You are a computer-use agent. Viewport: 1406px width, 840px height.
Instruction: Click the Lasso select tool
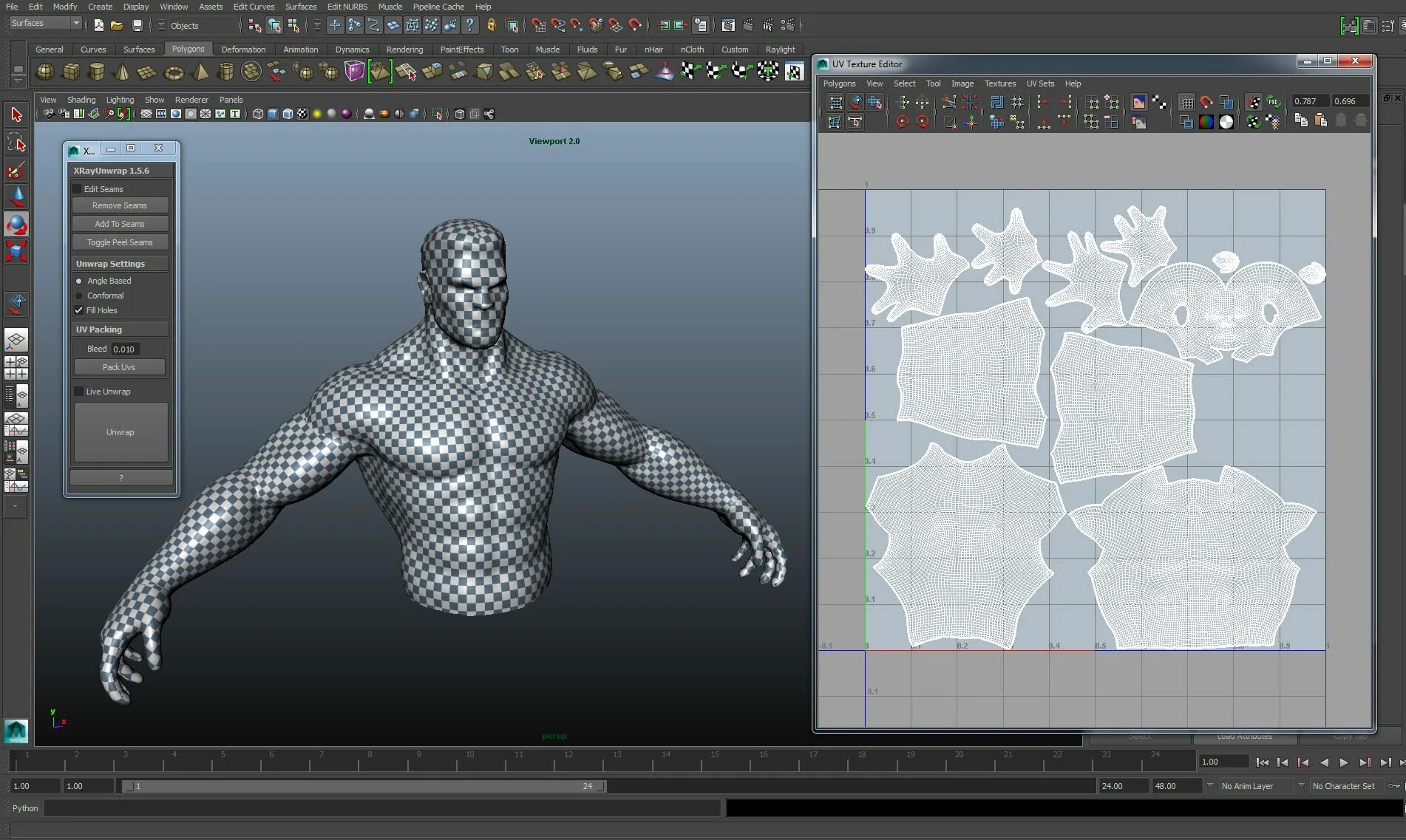[16, 143]
